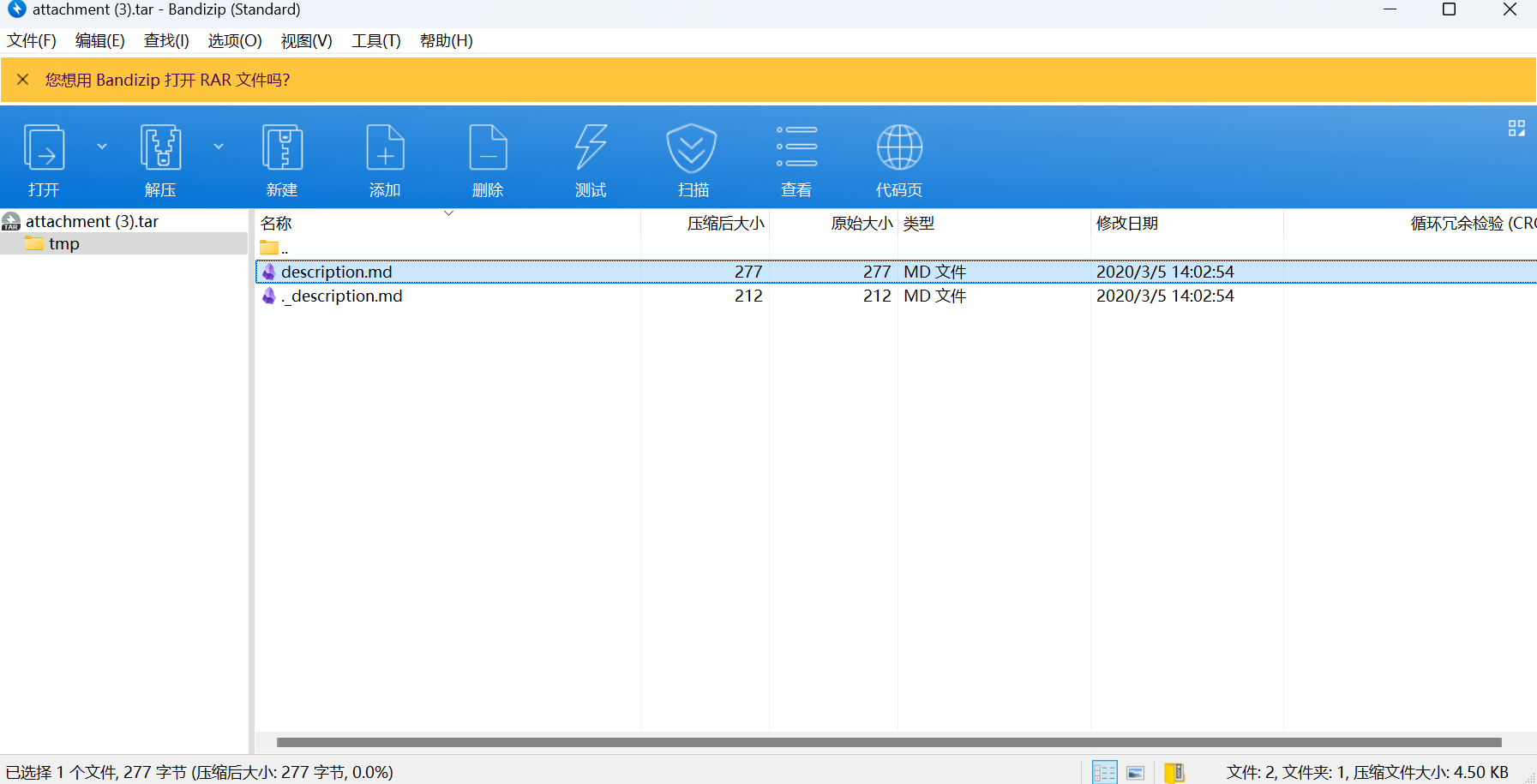Select attachment (3).tar in the tree
This screenshot has width=1537, height=784.
pyautogui.click(x=92, y=221)
